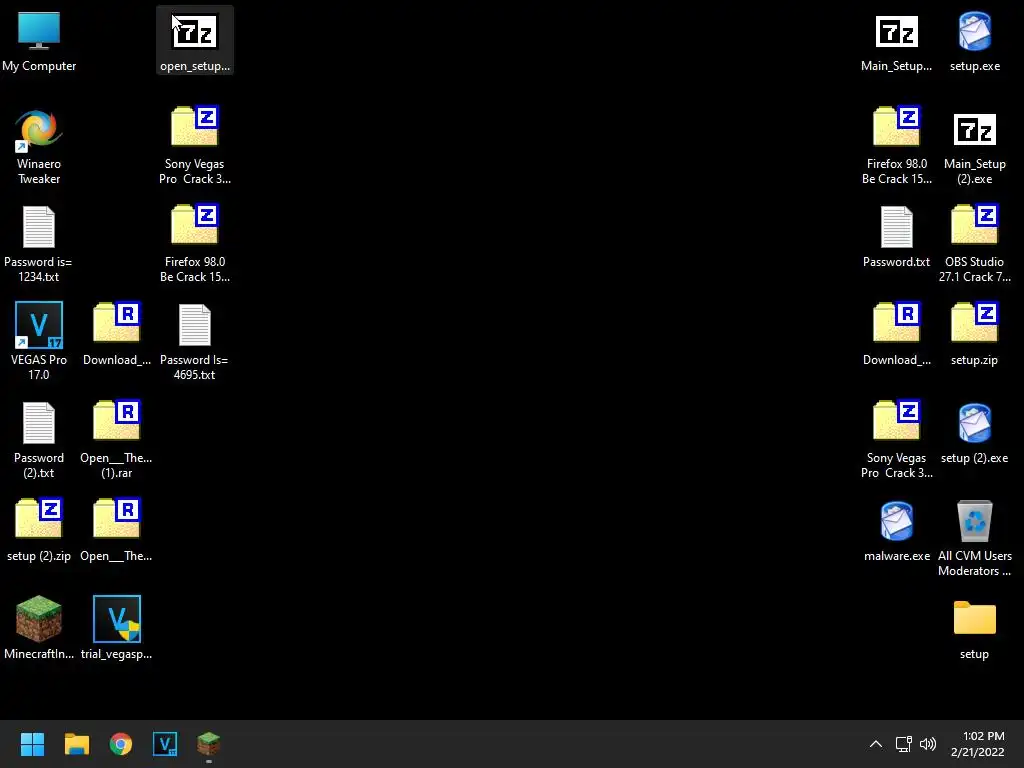This screenshot has width=1024, height=768.
Task: Open network status in system tray
Action: click(x=903, y=744)
